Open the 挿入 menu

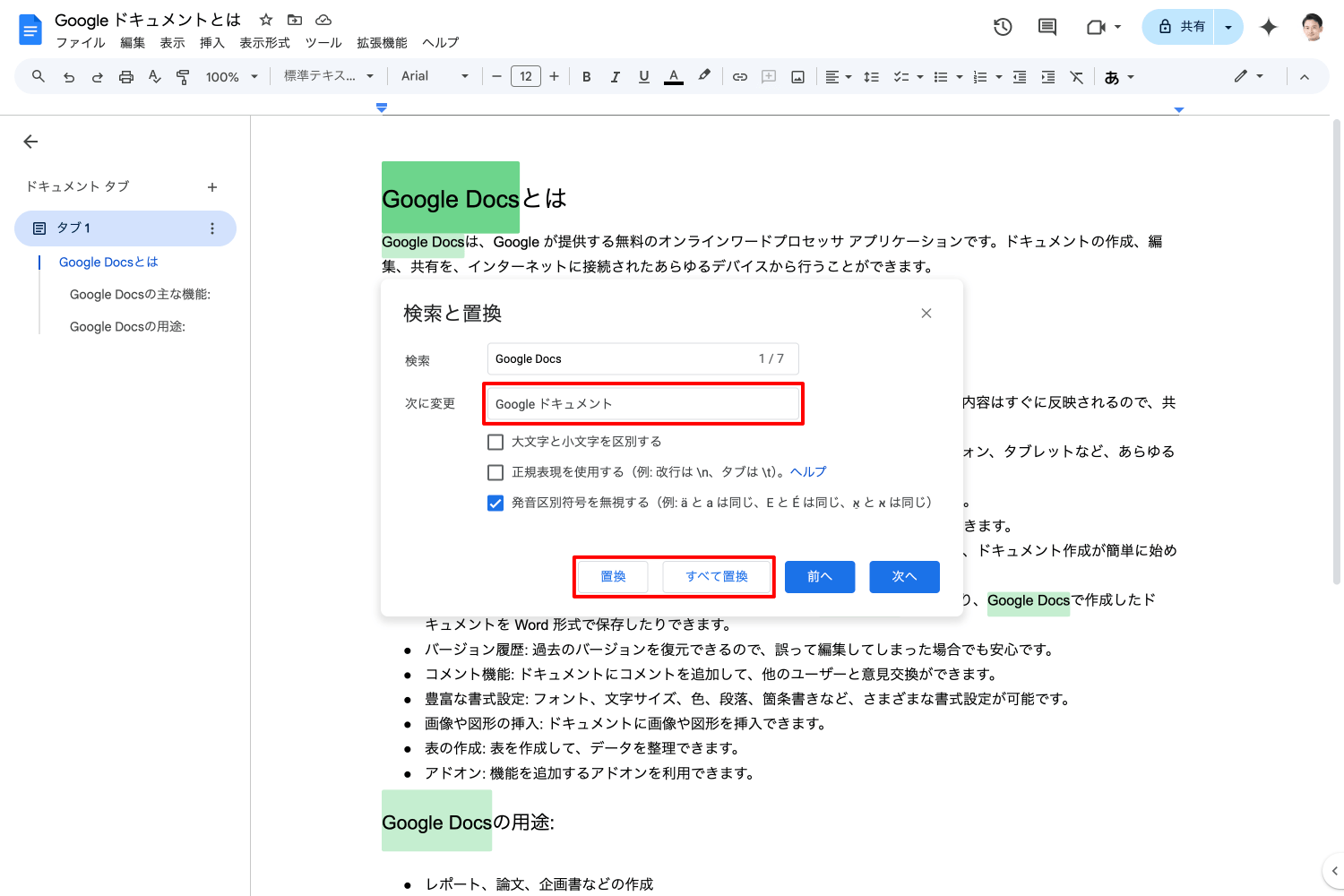(211, 43)
